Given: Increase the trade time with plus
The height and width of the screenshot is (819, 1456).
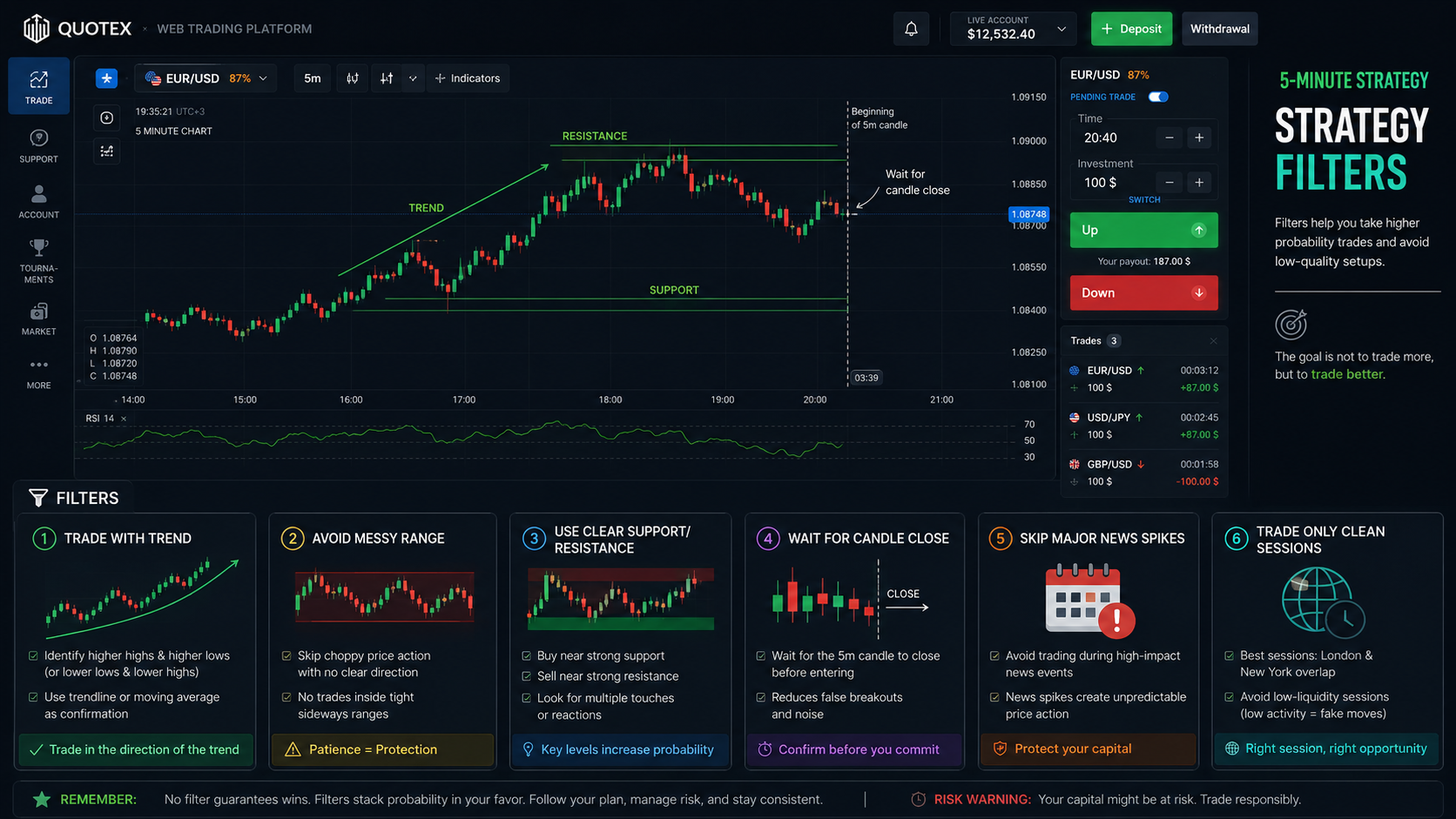Looking at the screenshot, I should click(x=1199, y=138).
